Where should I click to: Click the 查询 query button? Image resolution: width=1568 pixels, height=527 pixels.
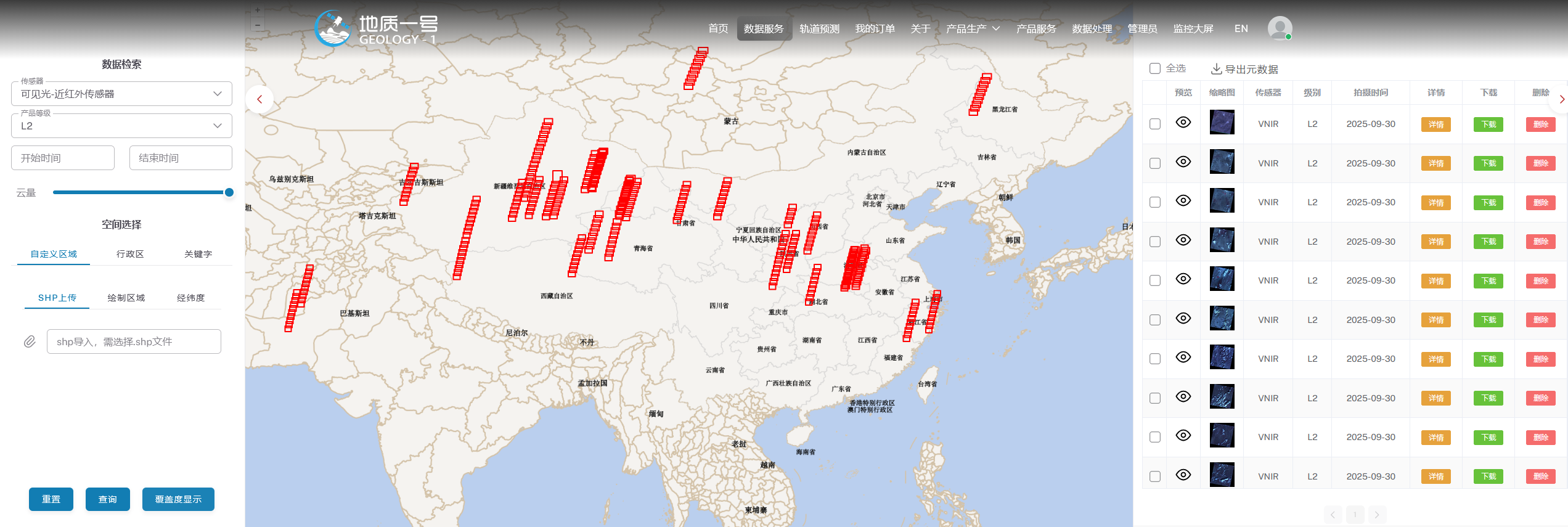pyautogui.click(x=107, y=499)
